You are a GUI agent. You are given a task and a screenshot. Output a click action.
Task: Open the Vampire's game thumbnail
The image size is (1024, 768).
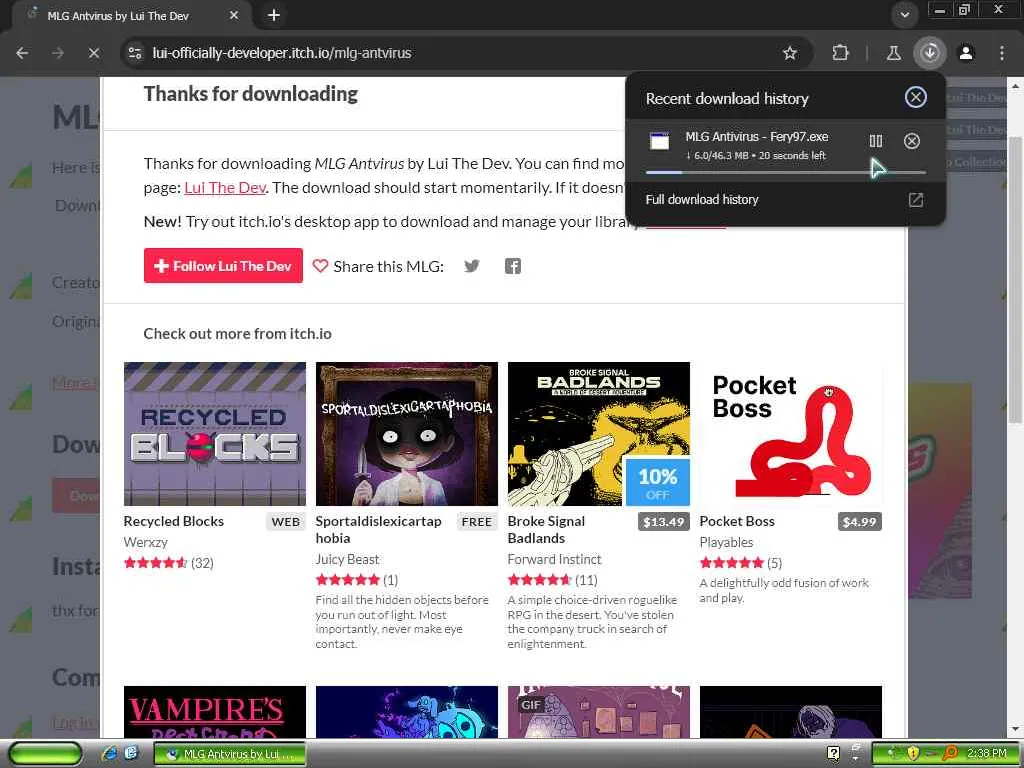click(215, 712)
